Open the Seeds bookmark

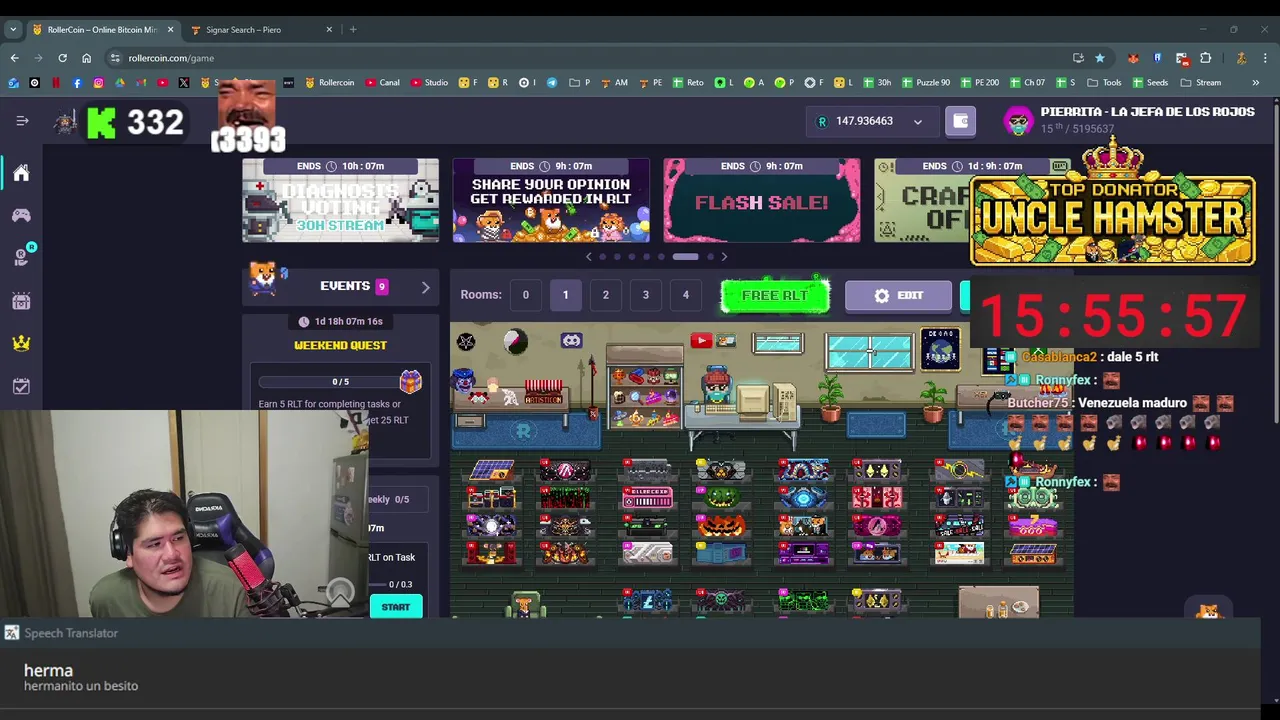pyautogui.click(x=1150, y=82)
